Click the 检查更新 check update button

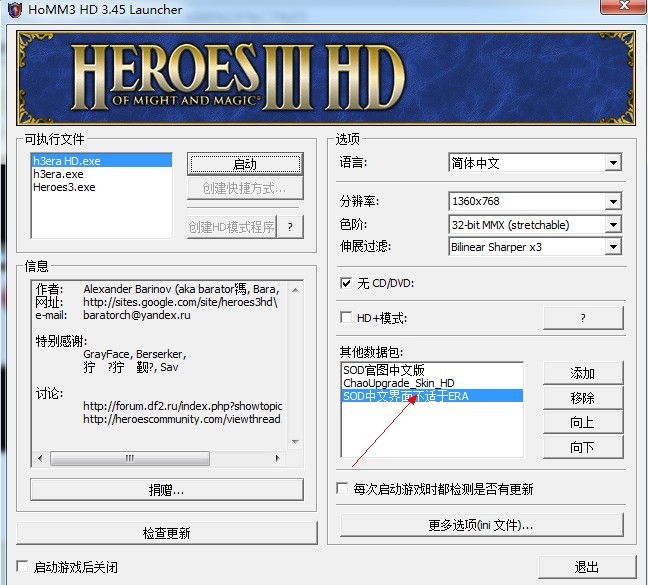(x=167, y=533)
